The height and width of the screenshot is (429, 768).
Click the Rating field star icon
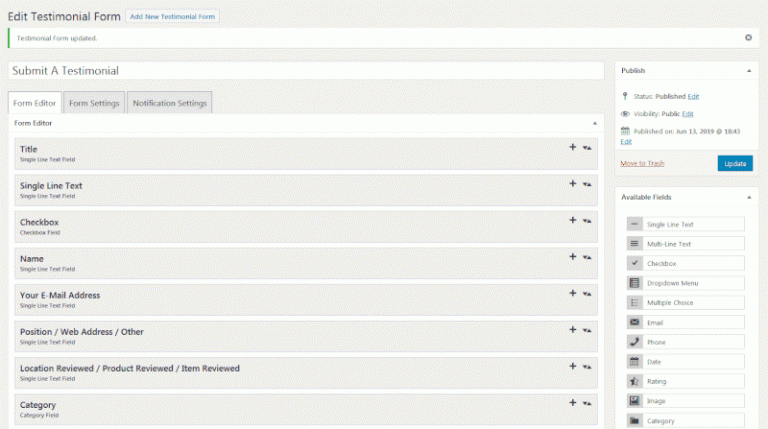(634, 381)
